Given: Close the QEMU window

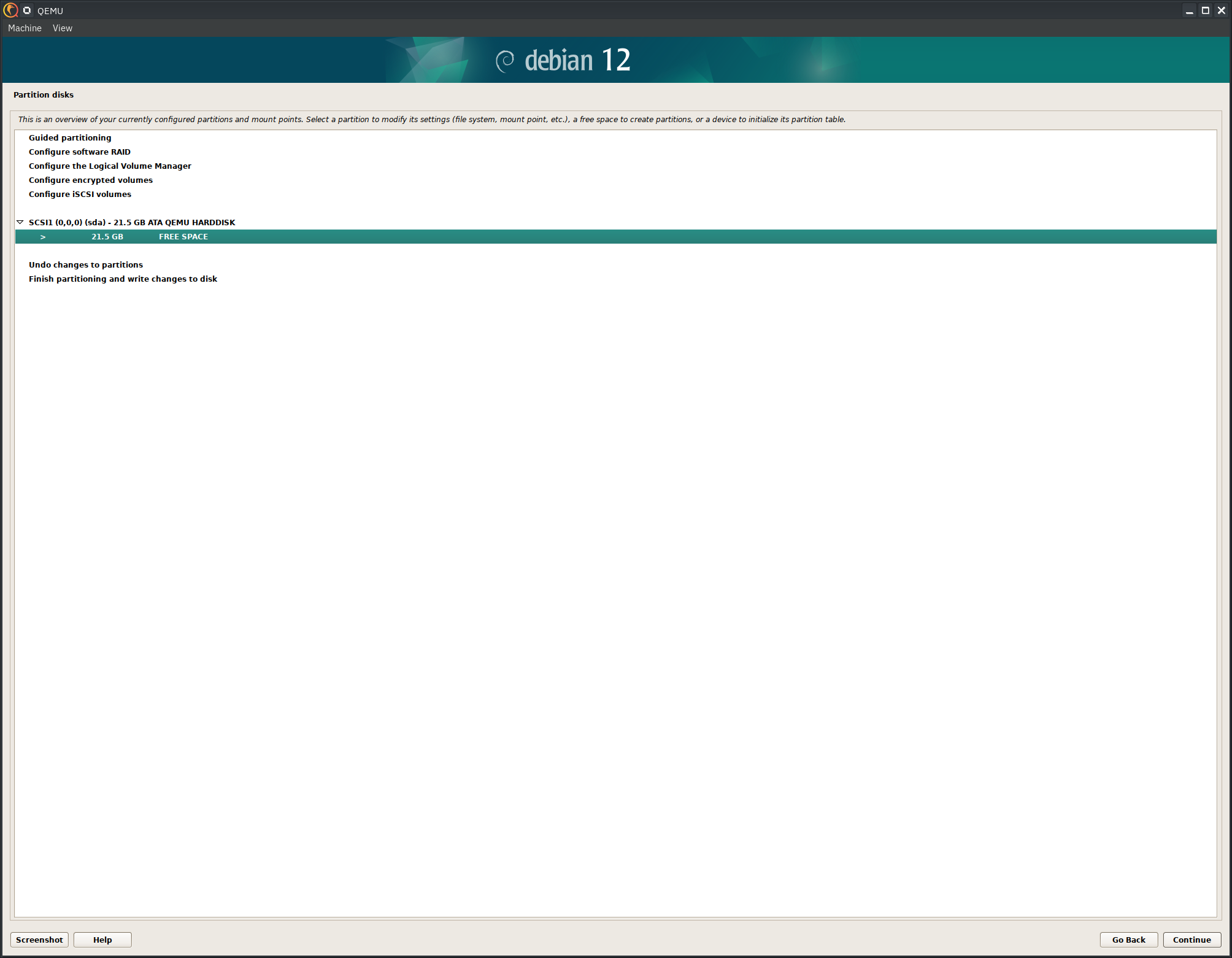Looking at the screenshot, I should point(1222,10).
